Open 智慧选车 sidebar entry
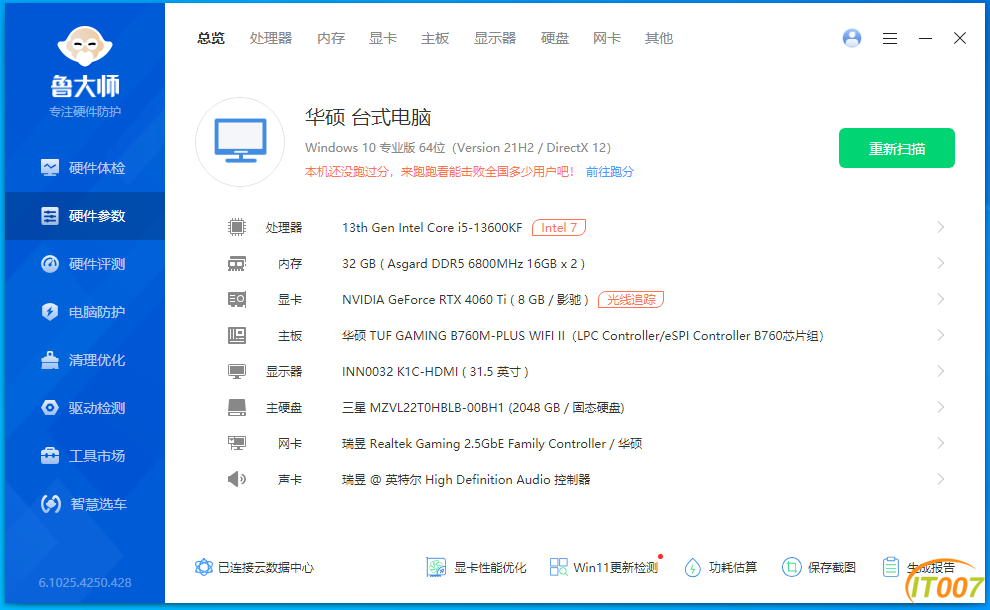 [x=85, y=504]
